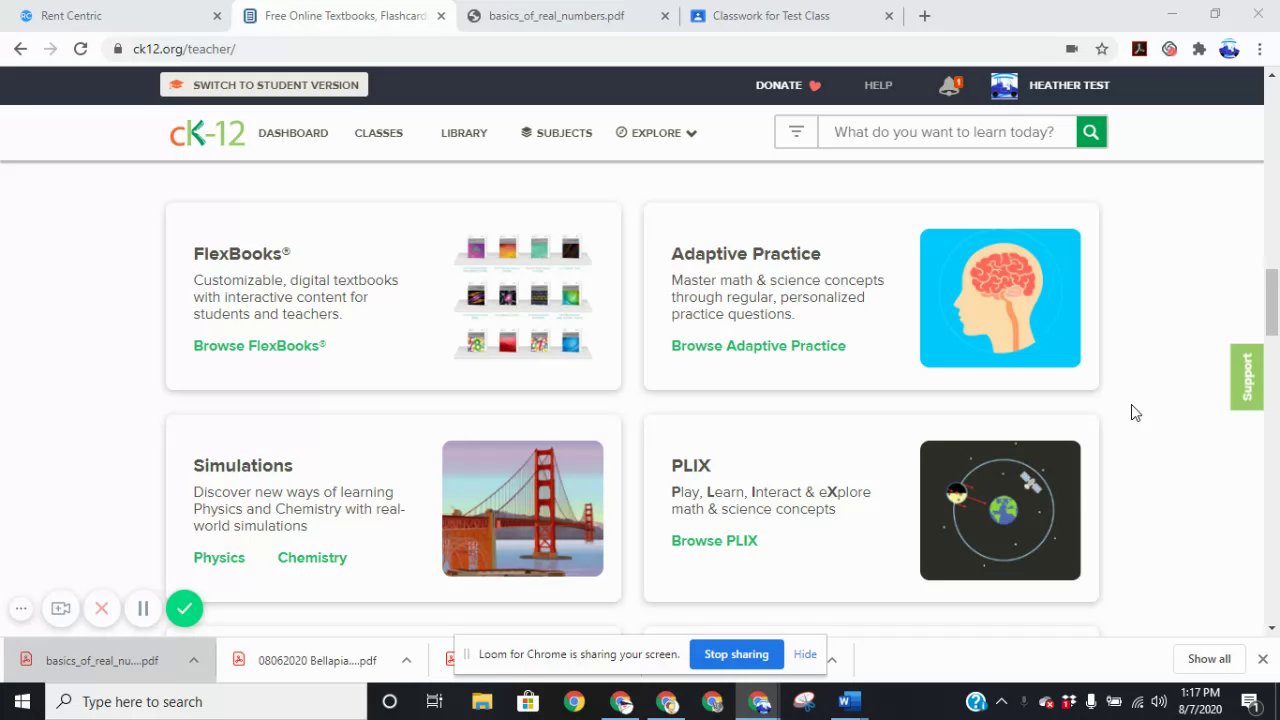Image resolution: width=1280 pixels, height=720 pixels.
Task: Hide the Loom sharing notification
Action: click(x=805, y=654)
